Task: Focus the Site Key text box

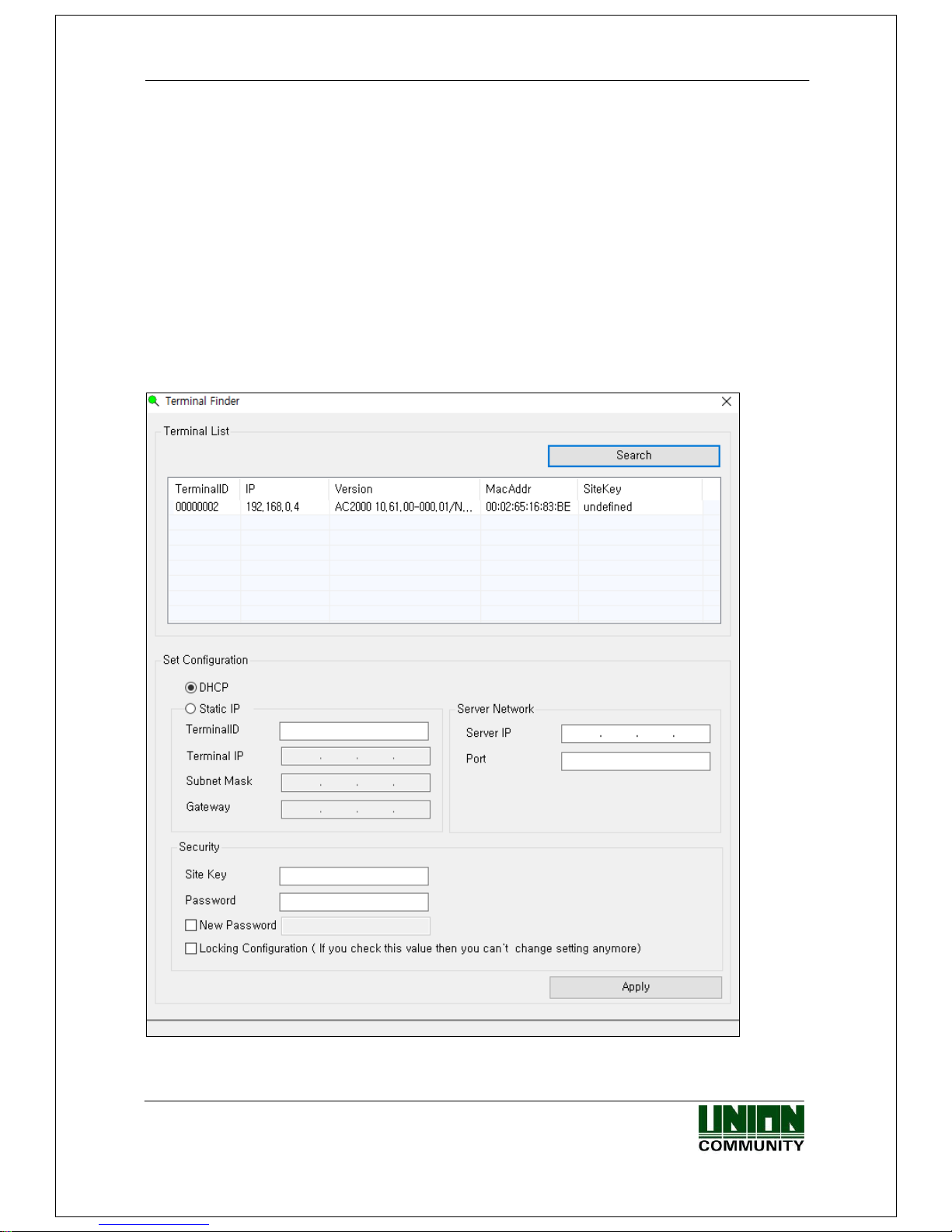Action: pyautogui.click(x=354, y=877)
